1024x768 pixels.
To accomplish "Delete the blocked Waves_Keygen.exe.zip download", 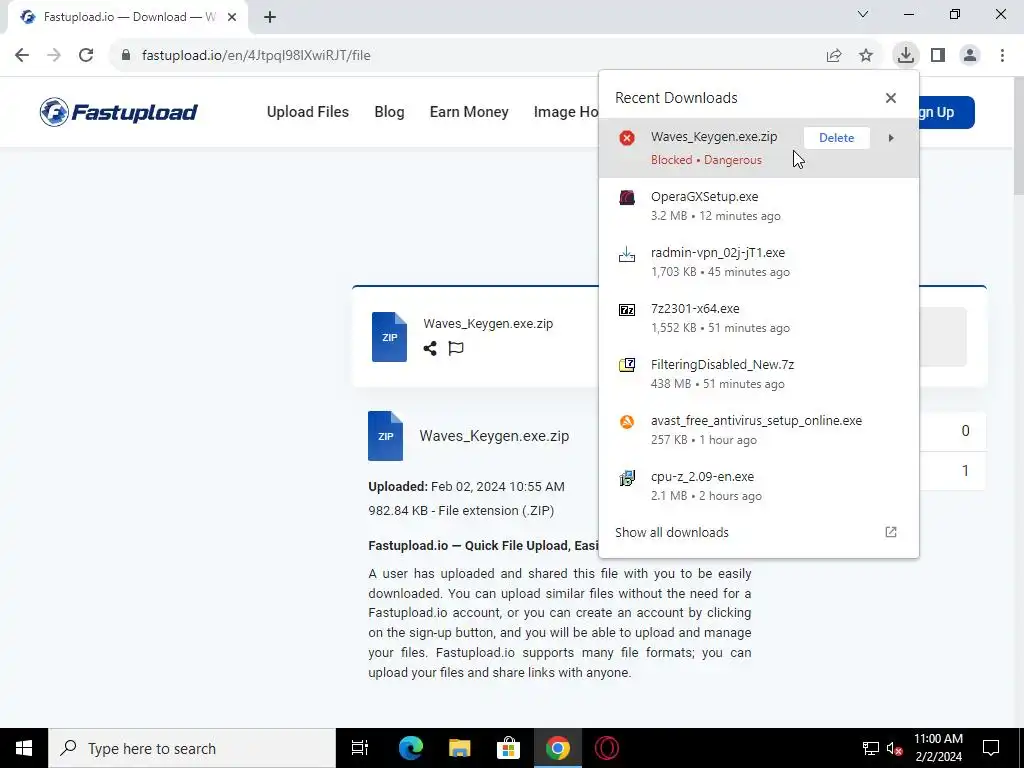I will 837,138.
